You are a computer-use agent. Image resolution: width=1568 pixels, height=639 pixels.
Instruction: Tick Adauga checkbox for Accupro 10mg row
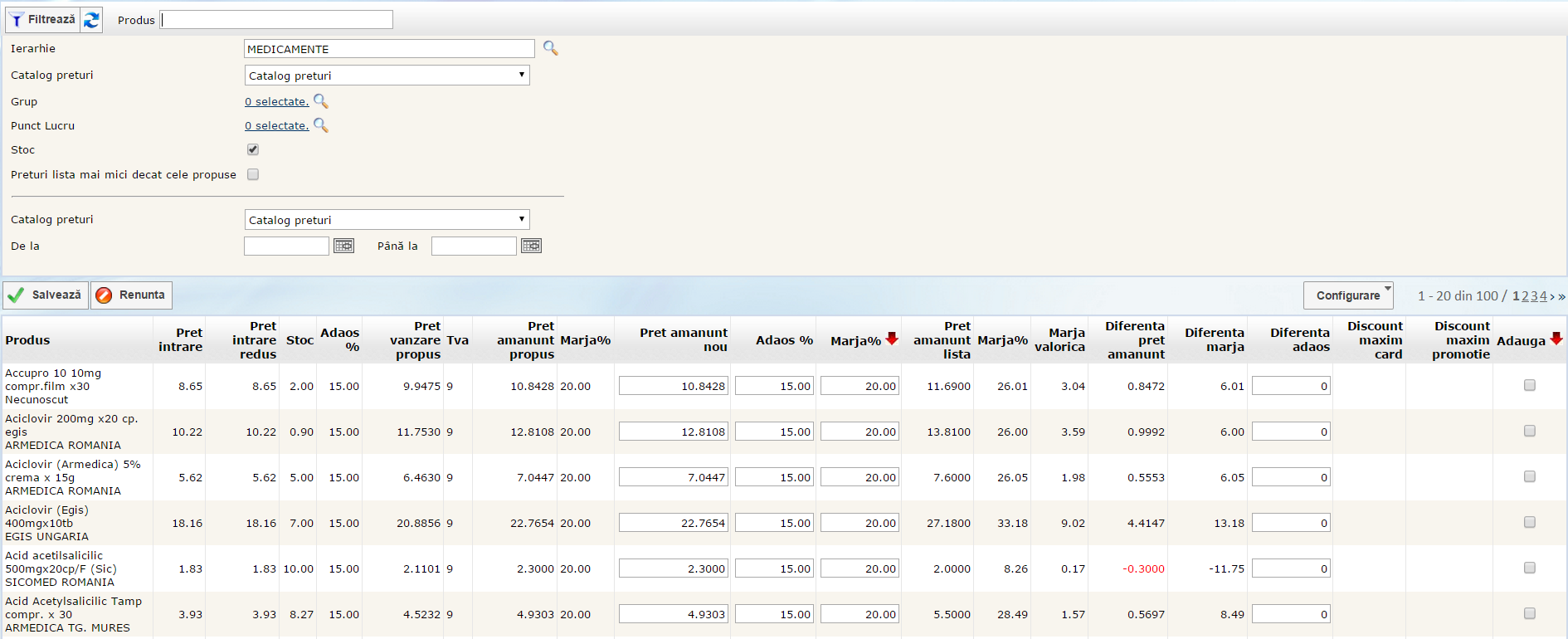[1530, 385]
